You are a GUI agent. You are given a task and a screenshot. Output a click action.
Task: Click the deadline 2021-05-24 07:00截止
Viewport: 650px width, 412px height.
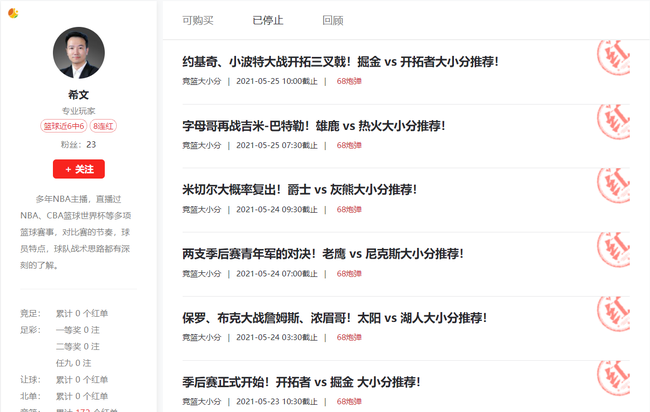[277, 274]
